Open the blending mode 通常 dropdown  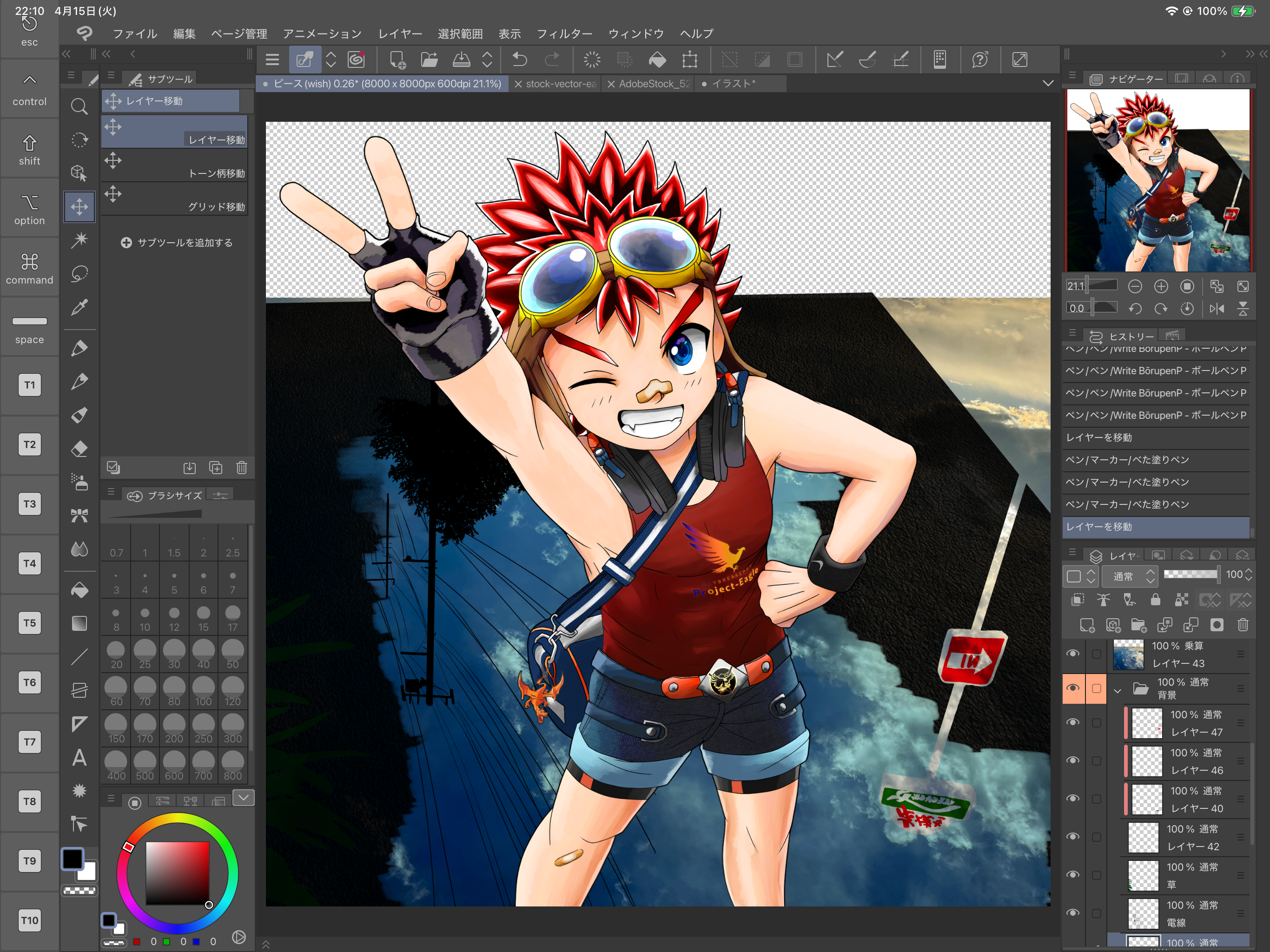[1129, 576]
